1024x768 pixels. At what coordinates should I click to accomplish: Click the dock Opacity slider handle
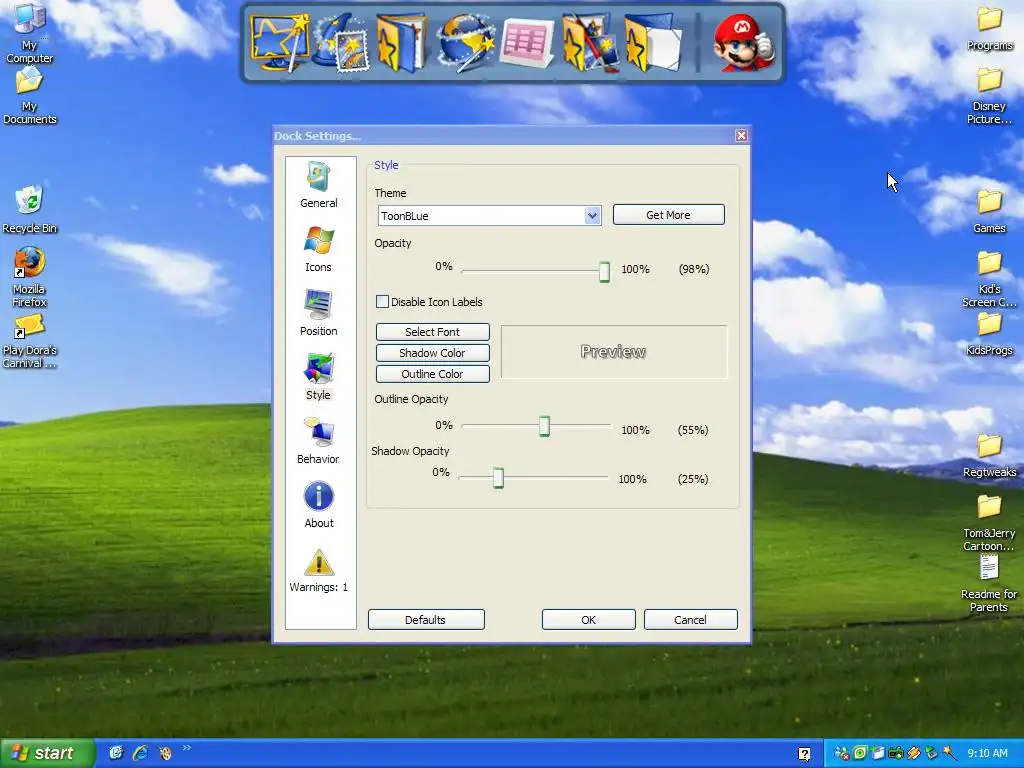tap(604, 271)
